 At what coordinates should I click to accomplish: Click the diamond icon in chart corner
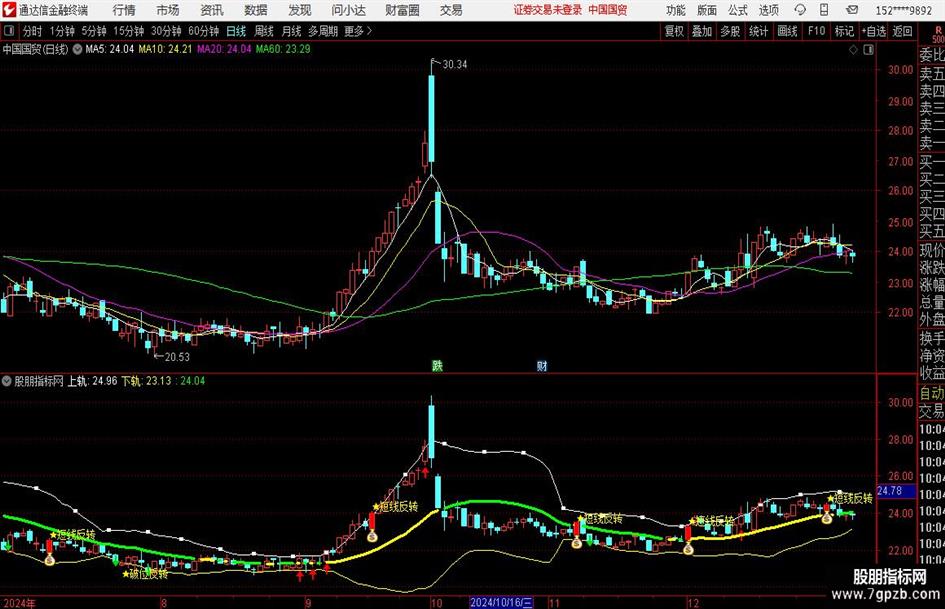point(853,50)
